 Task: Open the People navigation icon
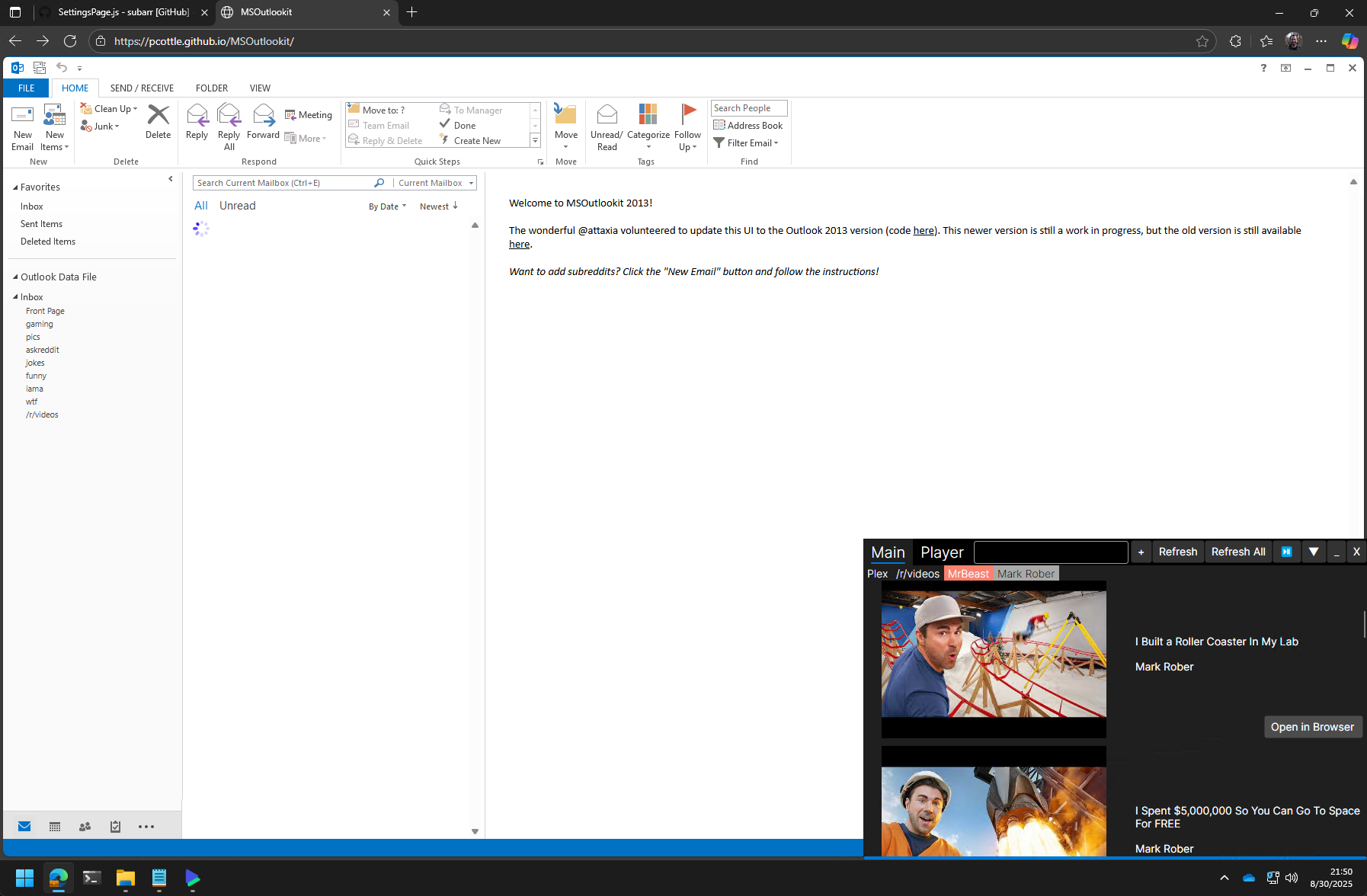point(85,827)
